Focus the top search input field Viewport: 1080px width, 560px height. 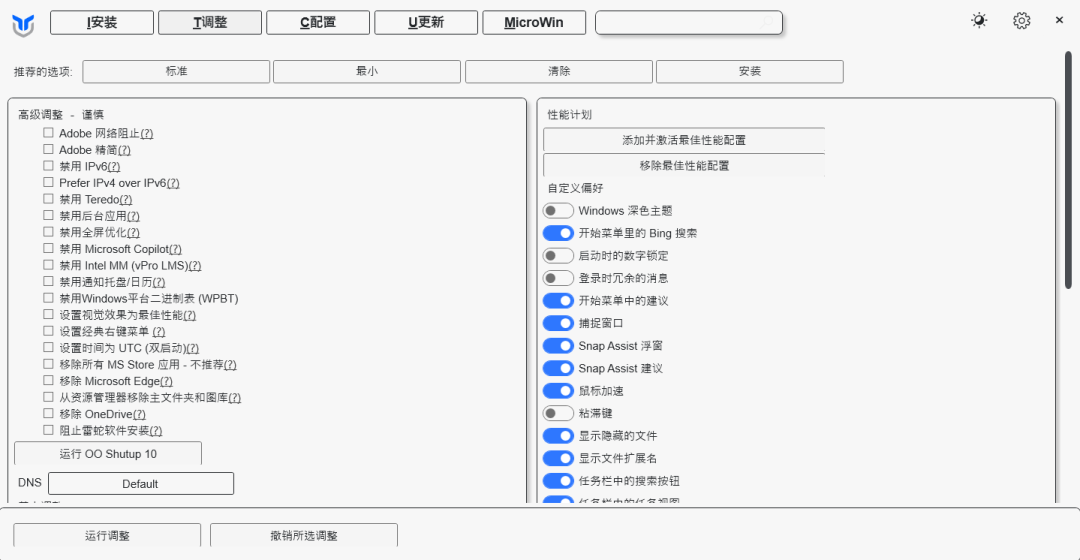pyautogui.click(x=689, y=23)
